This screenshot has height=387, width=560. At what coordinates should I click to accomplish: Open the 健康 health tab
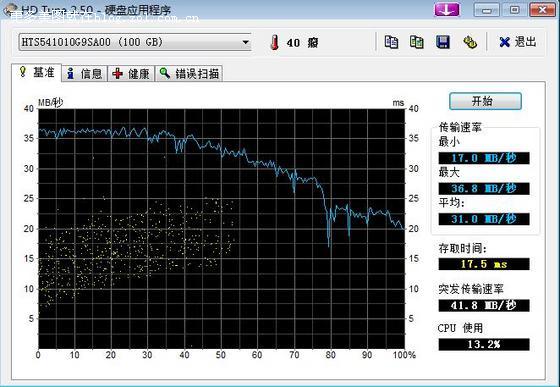coord(131,74)
